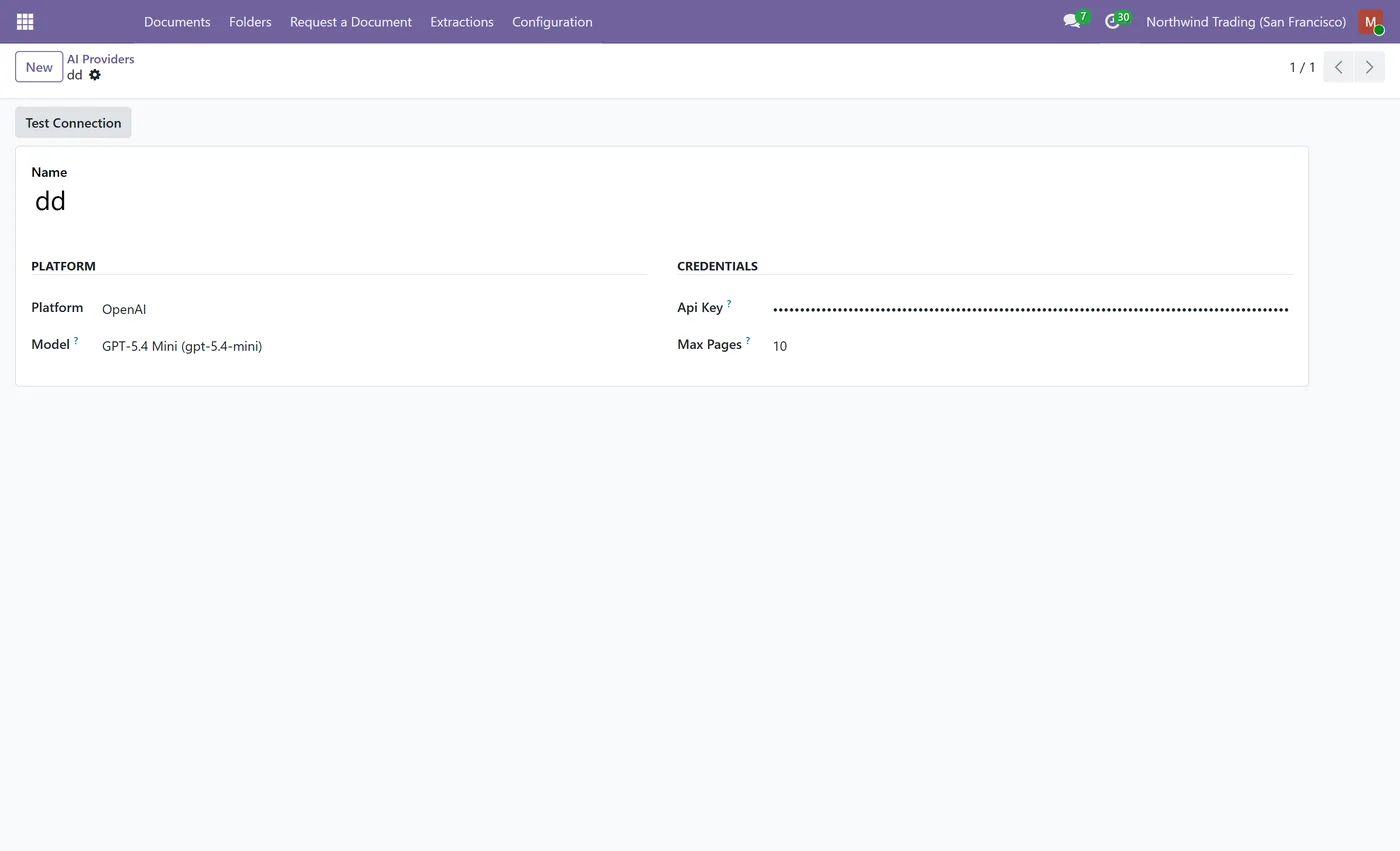Switch company Northwind Trading (San Francisco)
The height and width of the screenshot is (851, 1400).
pos(1246,21)
